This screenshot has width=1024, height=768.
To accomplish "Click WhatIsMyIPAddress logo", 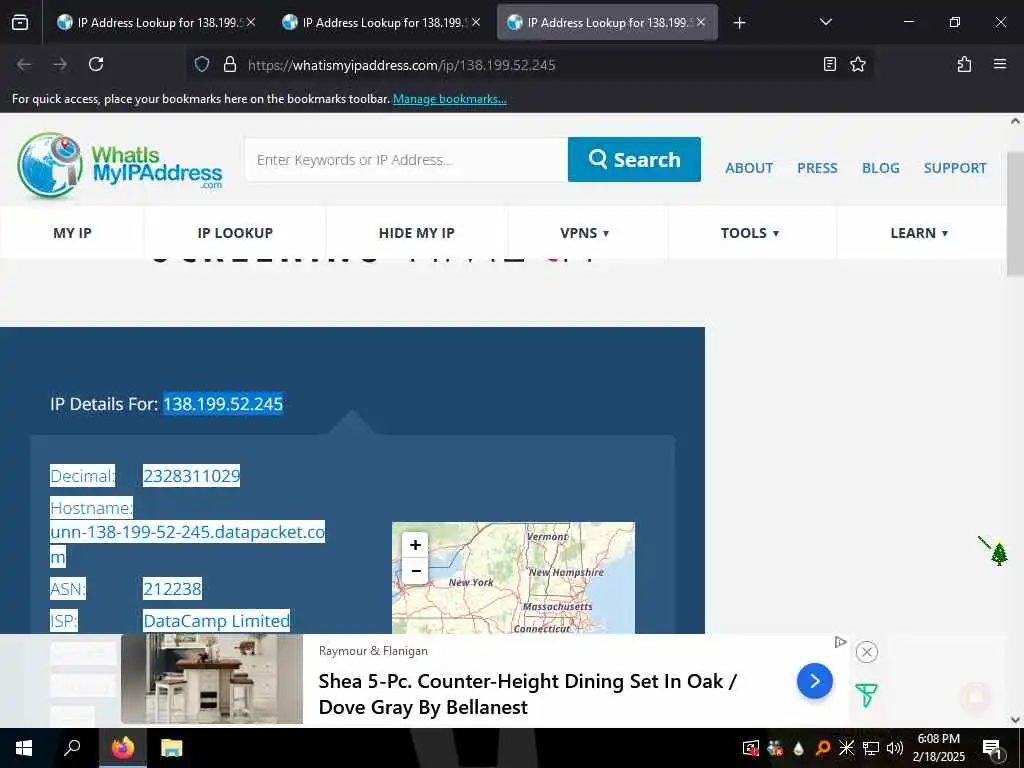I will coord(120,165).
